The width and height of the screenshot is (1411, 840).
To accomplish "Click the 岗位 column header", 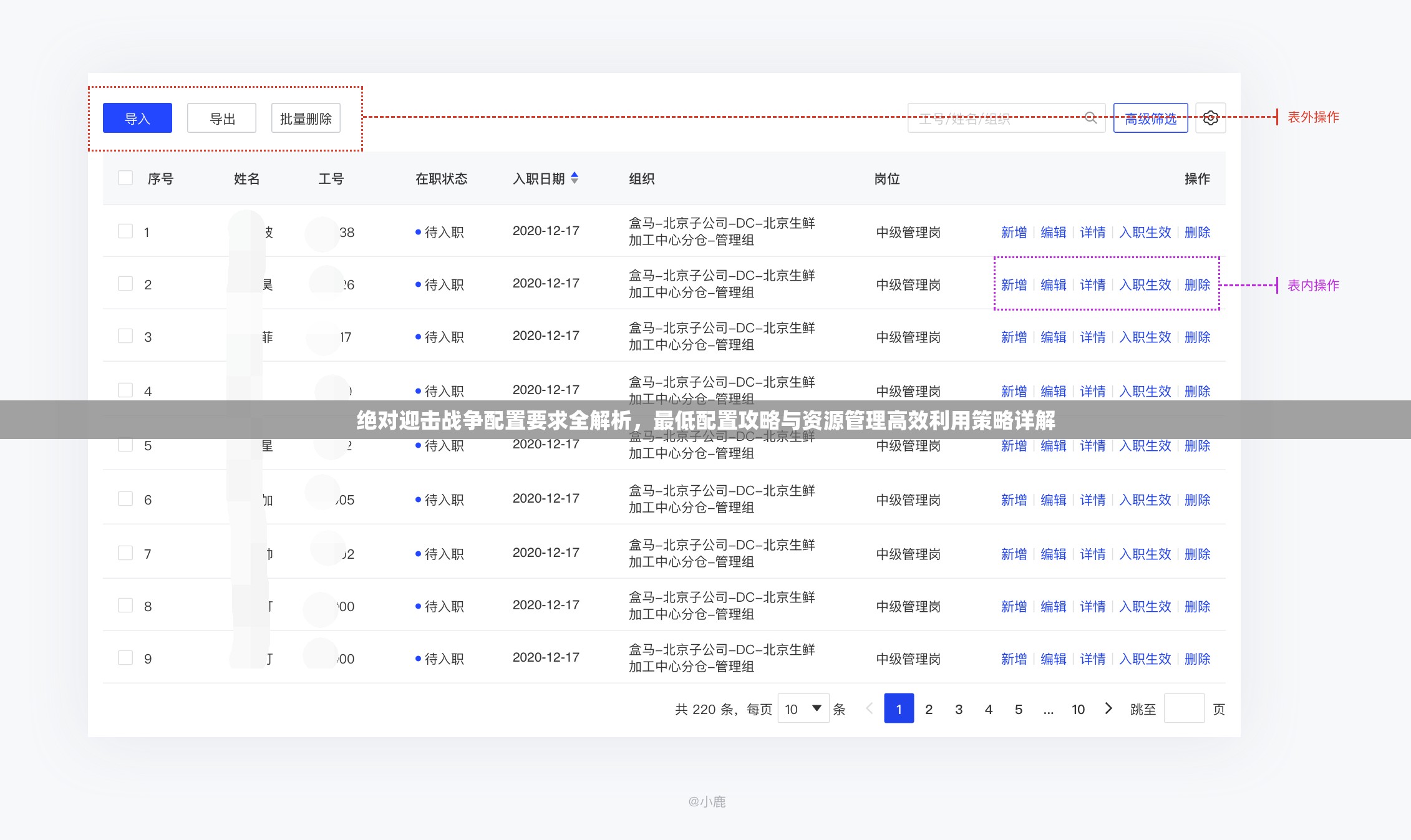I will (x=886, y=178).
